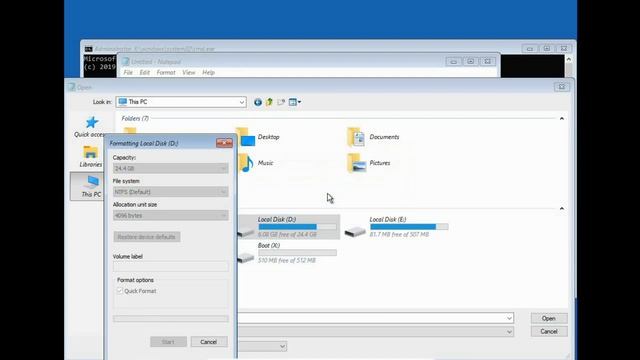Toggle the Quick Format checkbox
The width and height of the screenshot is (640, 360).
(x=120, y=291)
